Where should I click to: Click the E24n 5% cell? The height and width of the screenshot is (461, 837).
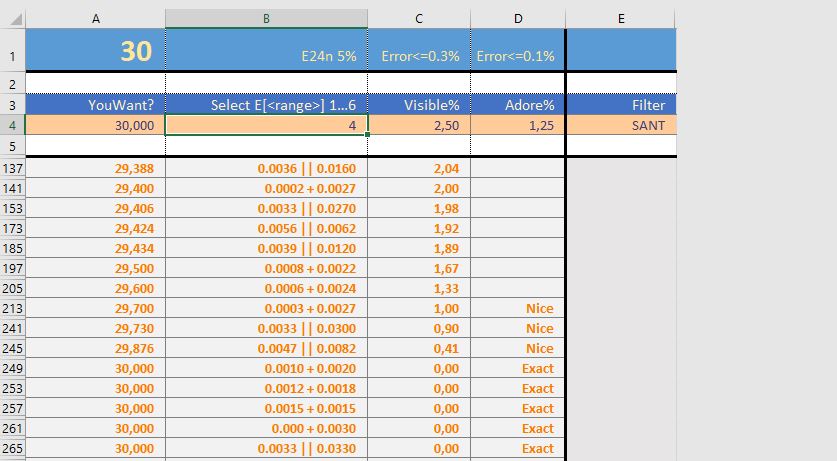coord(266,50)
